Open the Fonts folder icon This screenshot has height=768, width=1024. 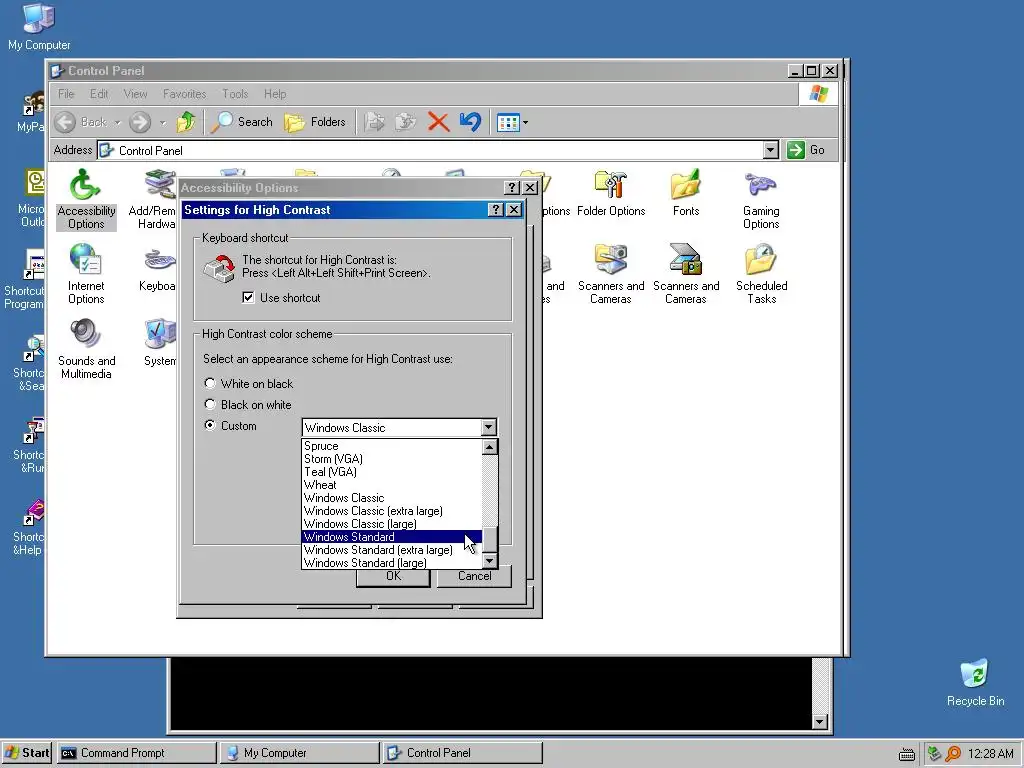pos(686,193)
